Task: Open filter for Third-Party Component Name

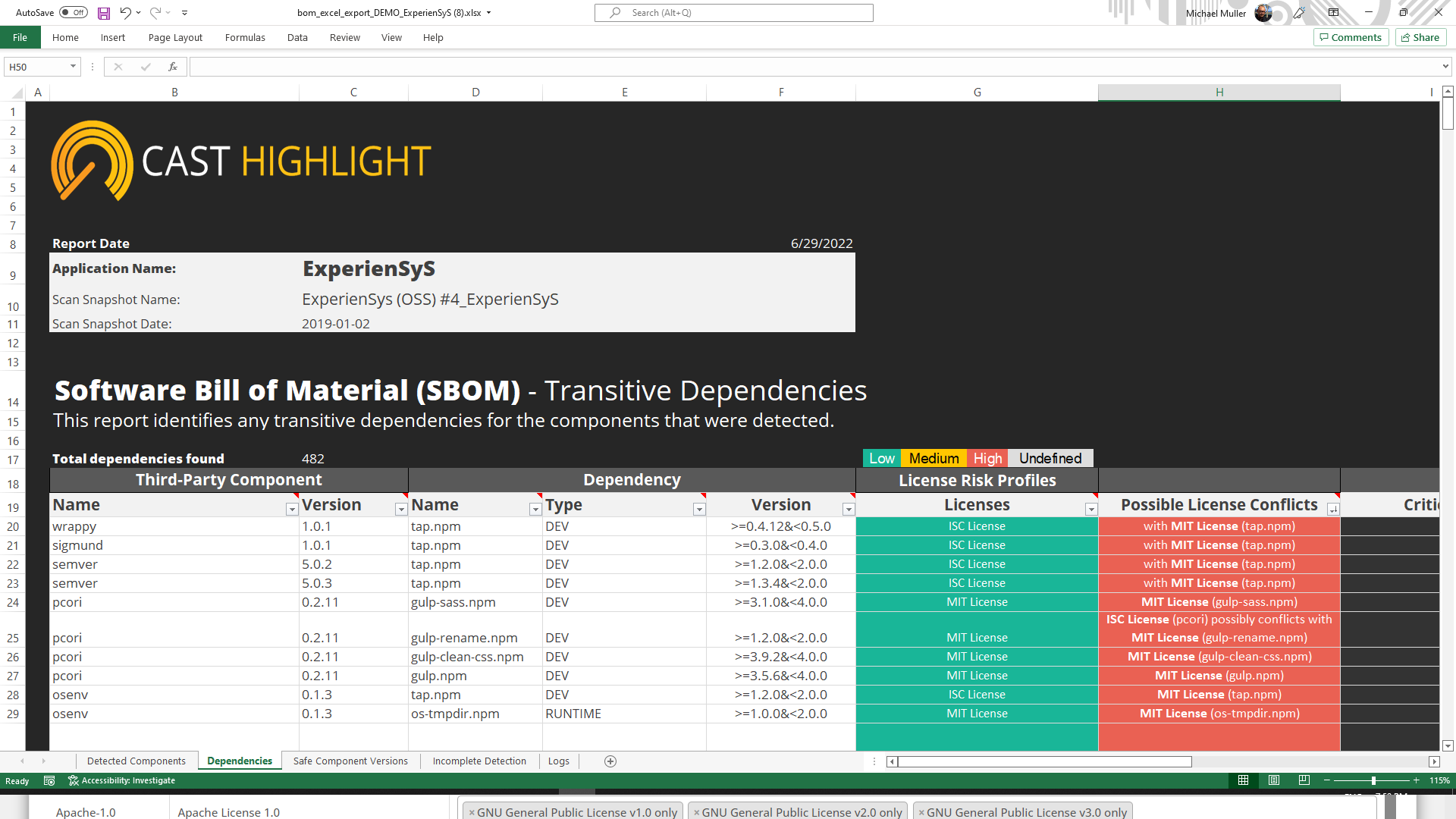Action: pyautogui.click(x=291, y=510)
